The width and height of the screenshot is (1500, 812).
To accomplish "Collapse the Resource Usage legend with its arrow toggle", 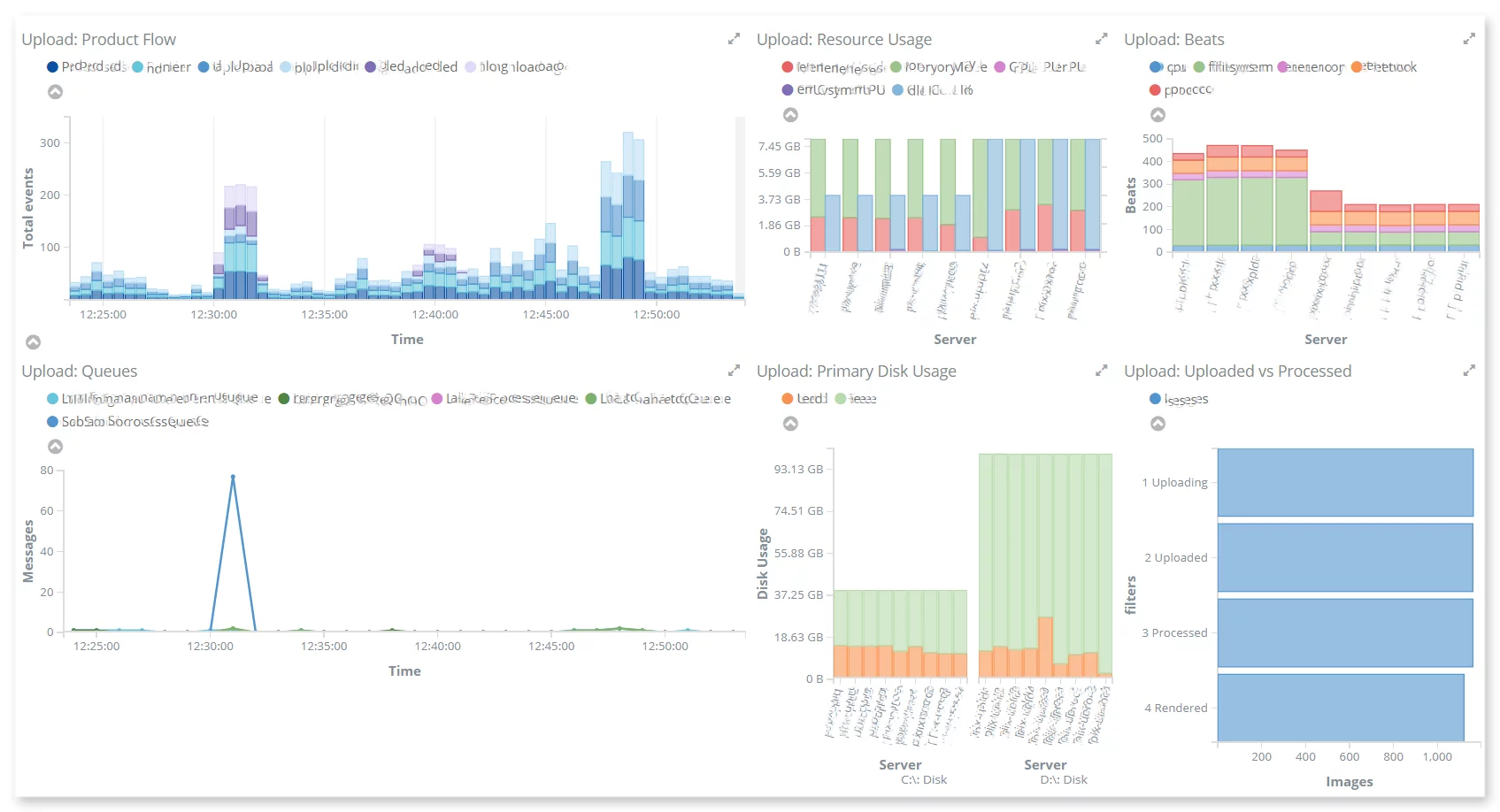I will click(x=790, y=115).
